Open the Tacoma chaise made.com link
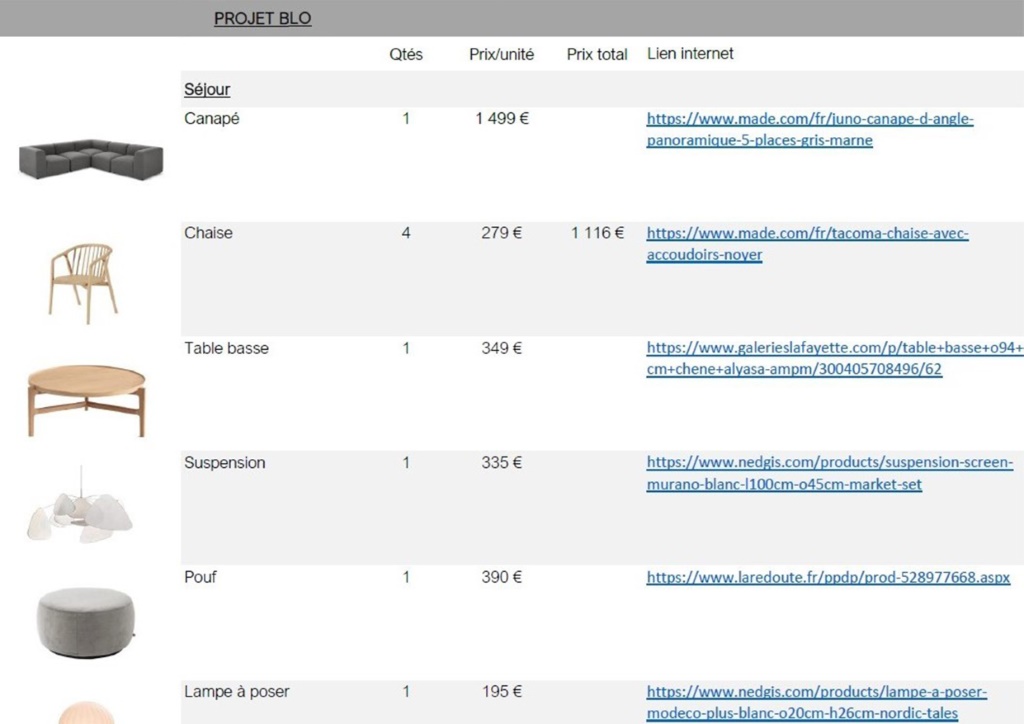Viewport: 1024px width, 724px height. (x=807, y=244)
